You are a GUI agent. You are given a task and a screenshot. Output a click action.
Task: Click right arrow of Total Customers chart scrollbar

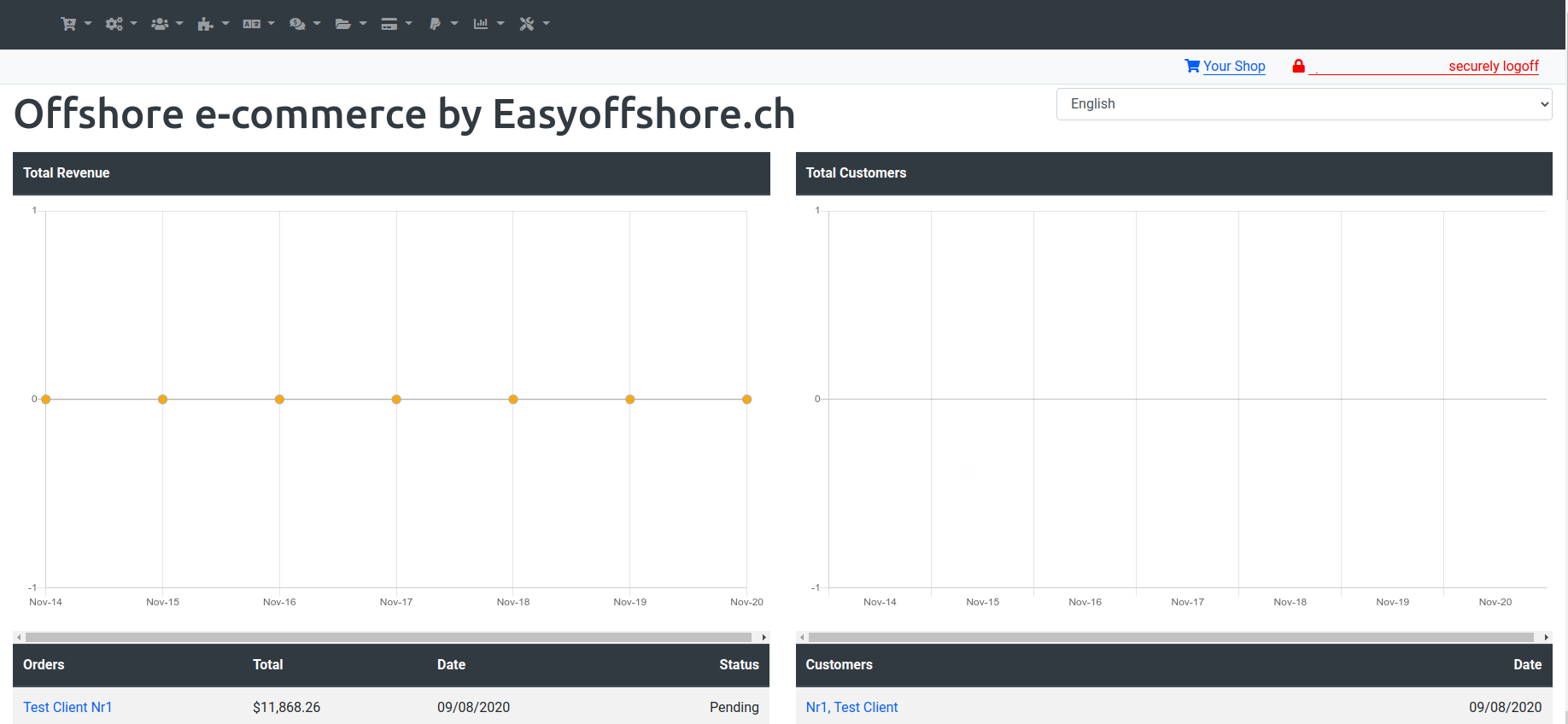coord(1547,637)
